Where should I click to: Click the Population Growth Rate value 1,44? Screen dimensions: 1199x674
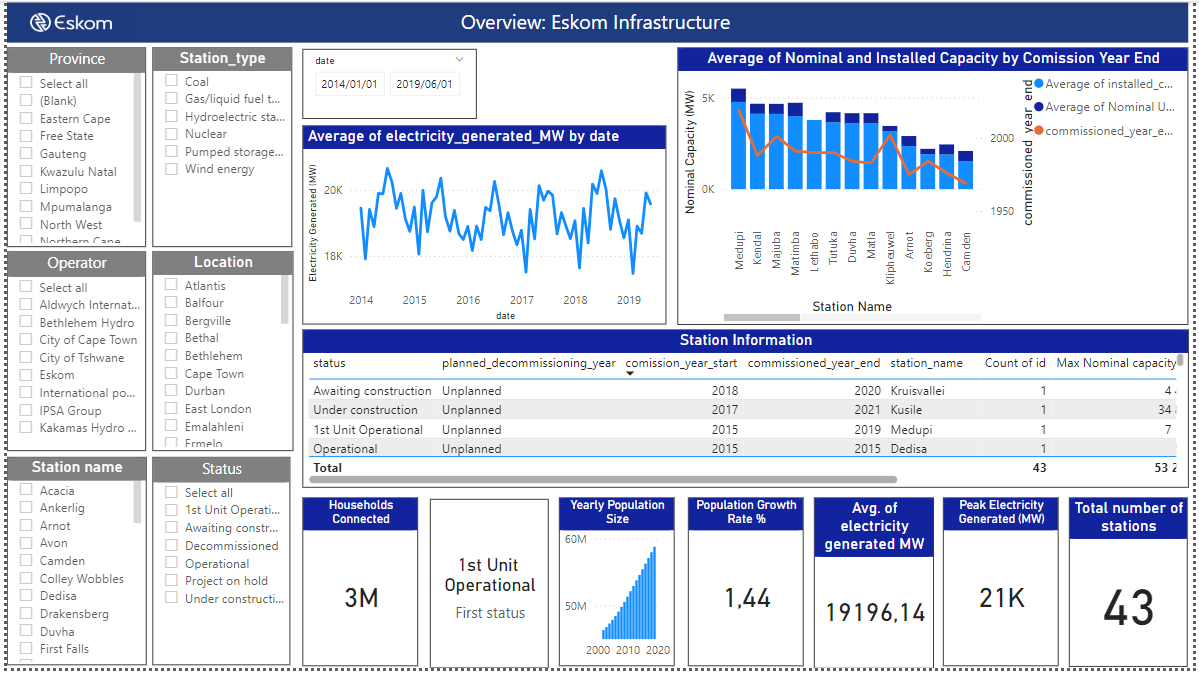pyautogui.click(x=747, y=597)
